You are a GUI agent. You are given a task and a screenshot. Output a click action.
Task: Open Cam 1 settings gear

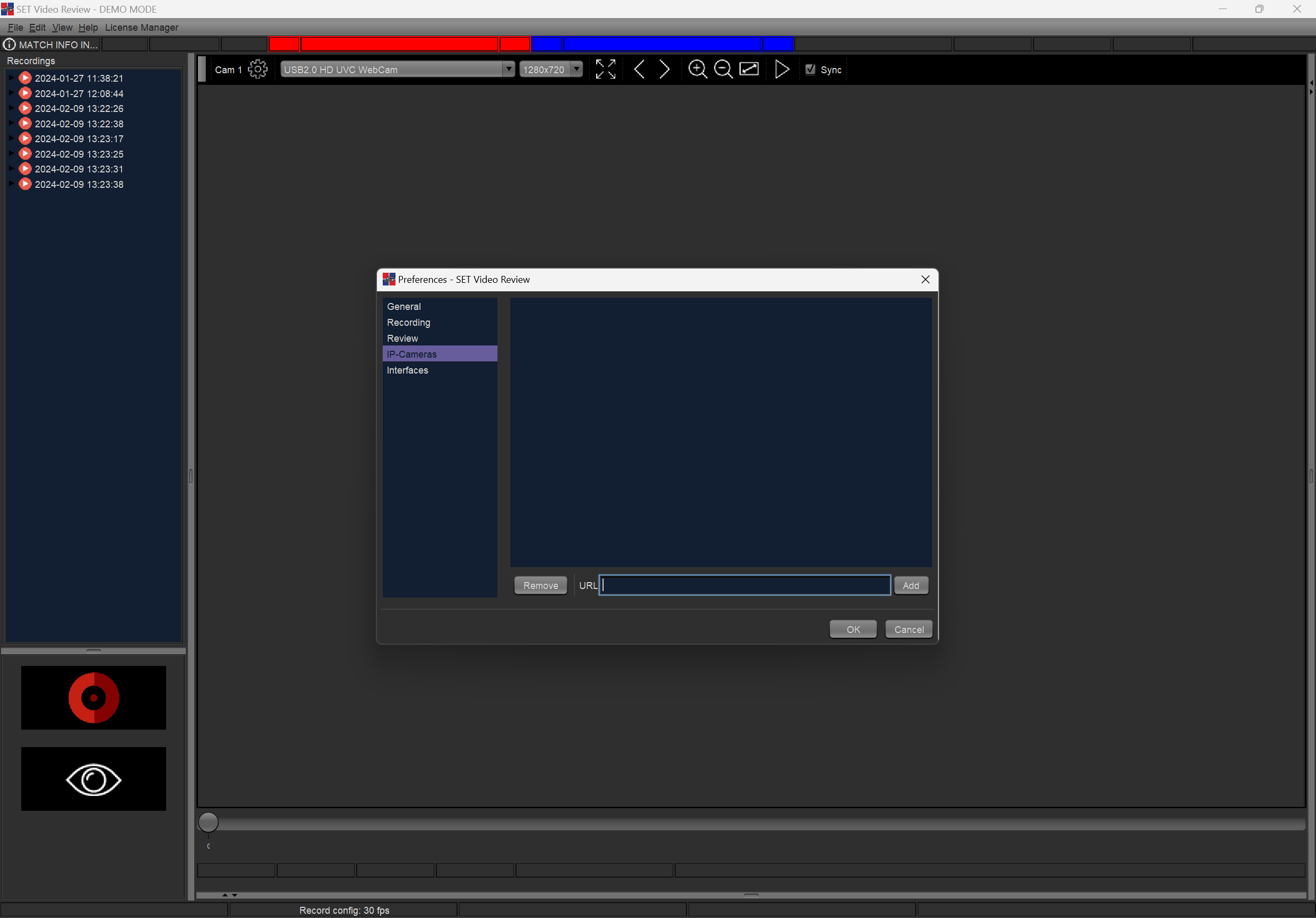point(257,70)
